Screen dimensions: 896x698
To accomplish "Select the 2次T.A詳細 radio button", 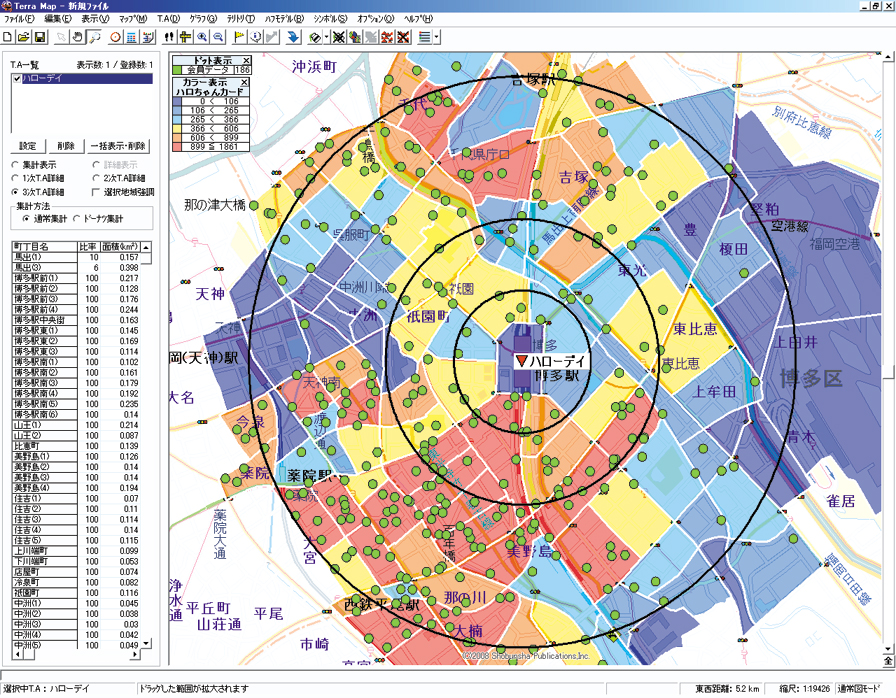I will (96, 178).
